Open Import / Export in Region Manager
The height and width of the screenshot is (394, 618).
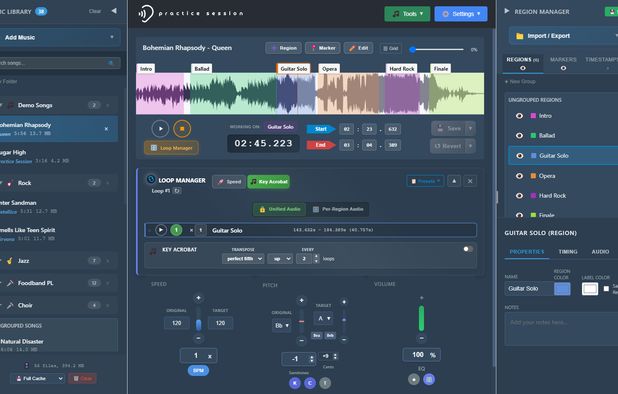tap(564, 36)
